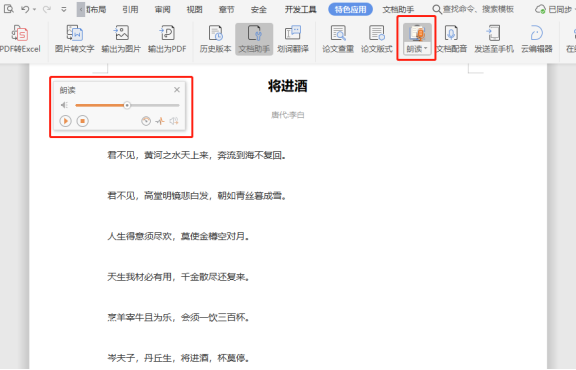Toggle the 文档助手 ribbon button
This screenshot has height=370, width=576.
coord(254,39)
